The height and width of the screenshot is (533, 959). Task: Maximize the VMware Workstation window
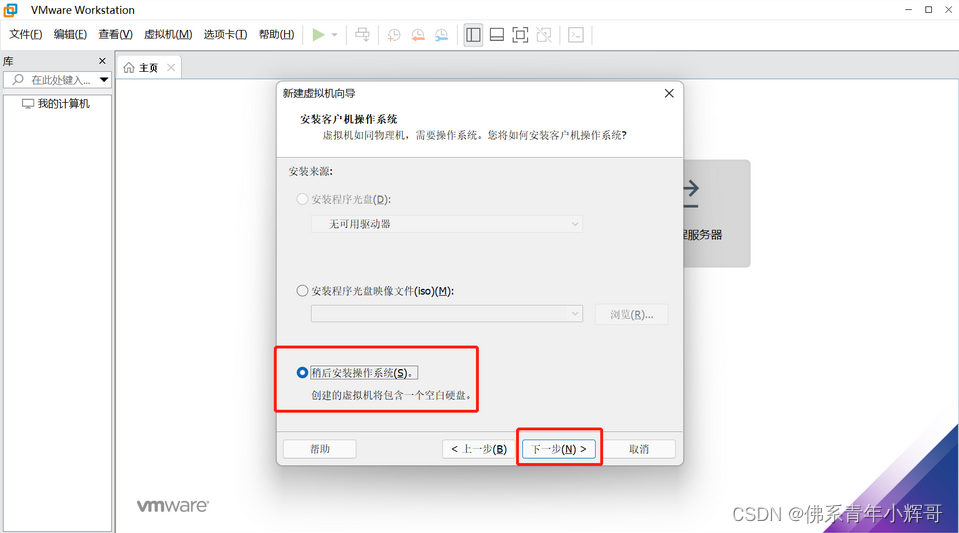point(928,10)
